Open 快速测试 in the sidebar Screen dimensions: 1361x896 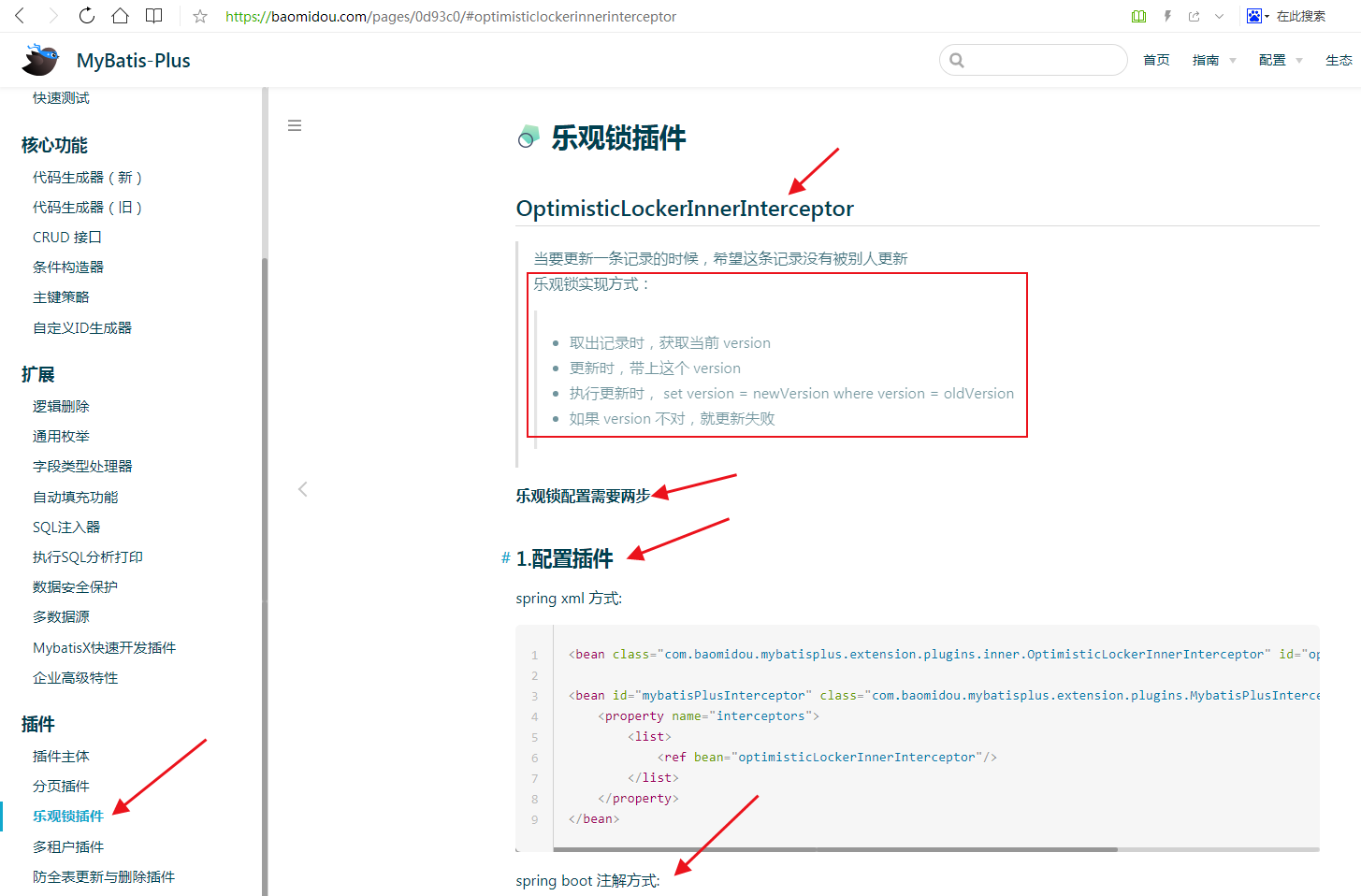point(62,98)
